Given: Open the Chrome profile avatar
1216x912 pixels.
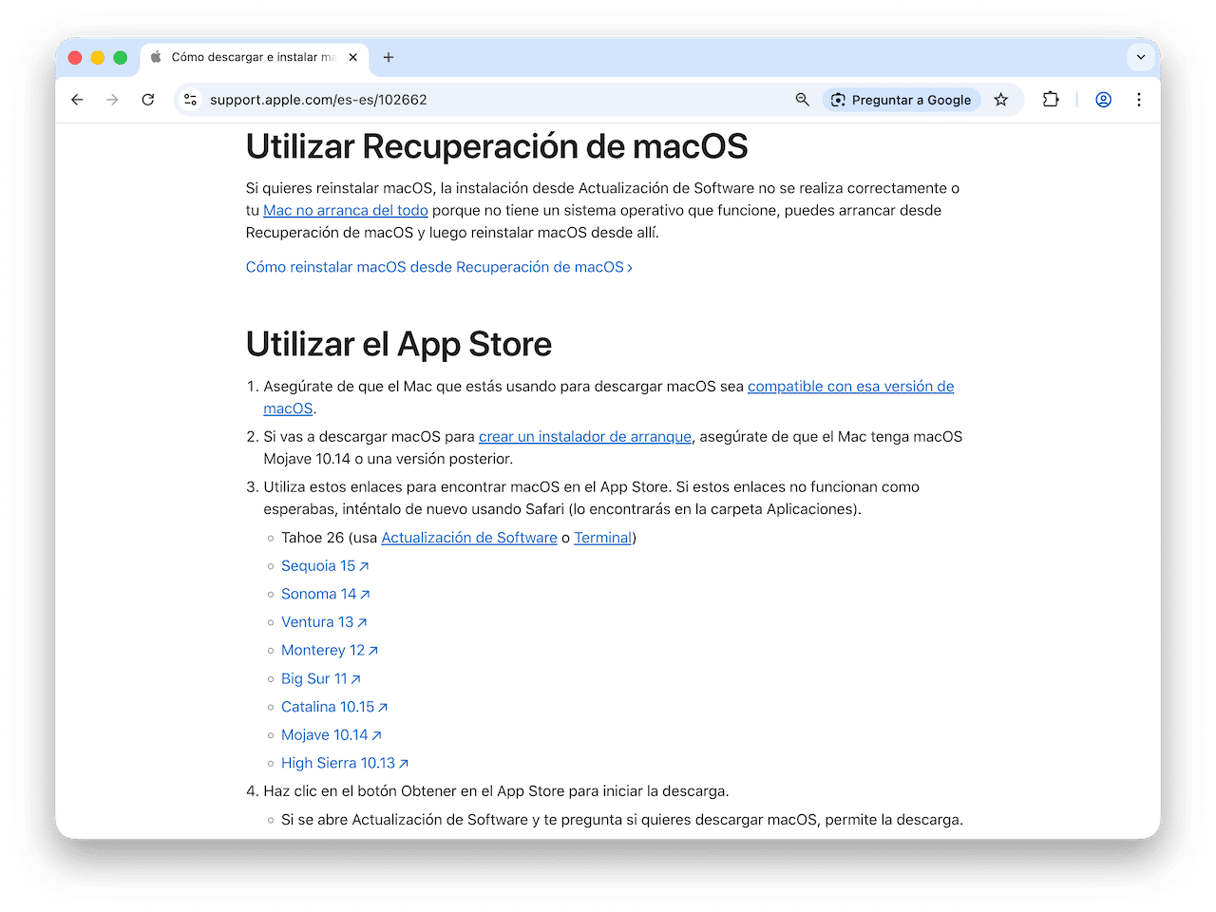Looking at the screenshot, I should point(1103,100).
